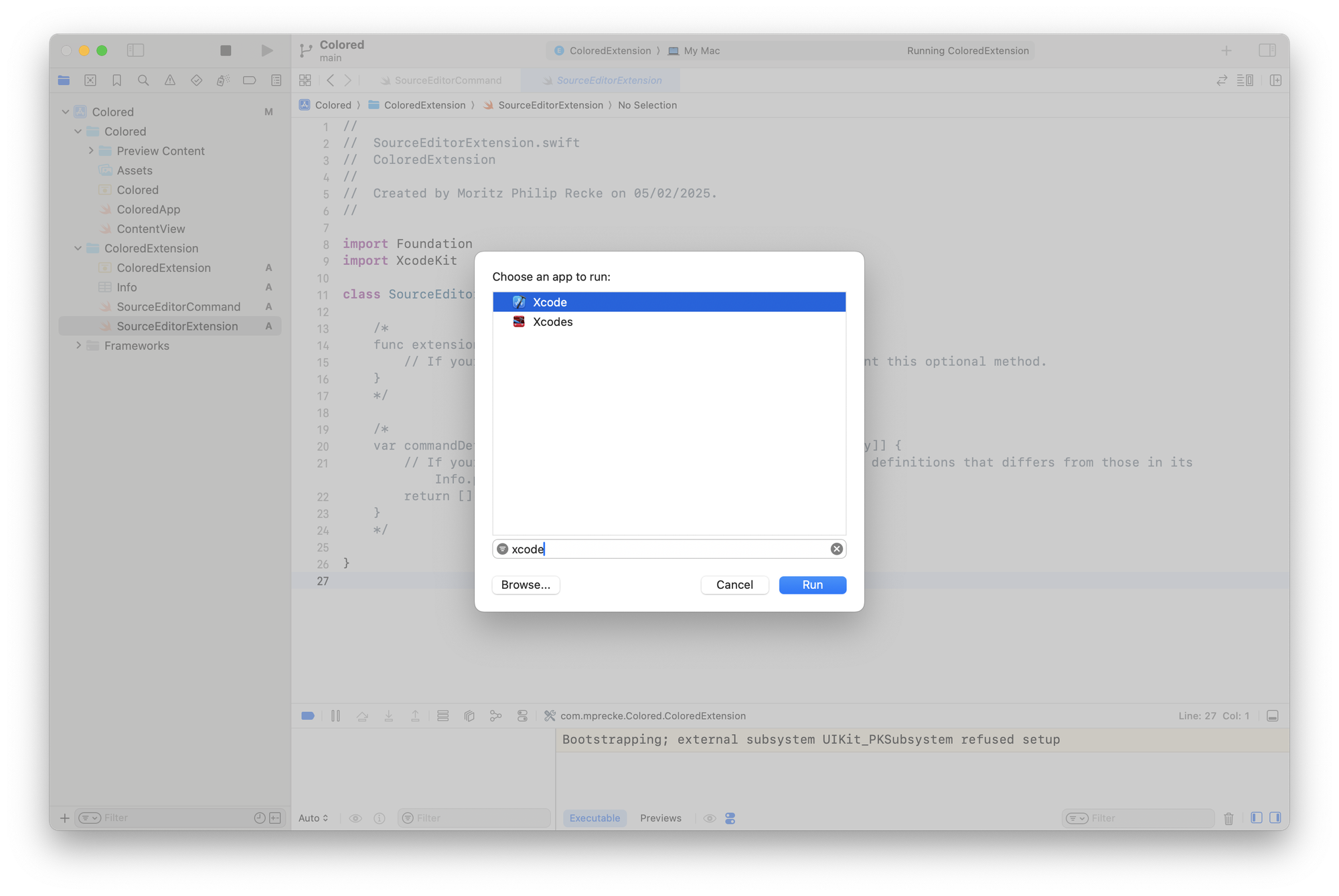
Task: Open the Breakpoint navigator tab
Action: [x=249, y=80]
